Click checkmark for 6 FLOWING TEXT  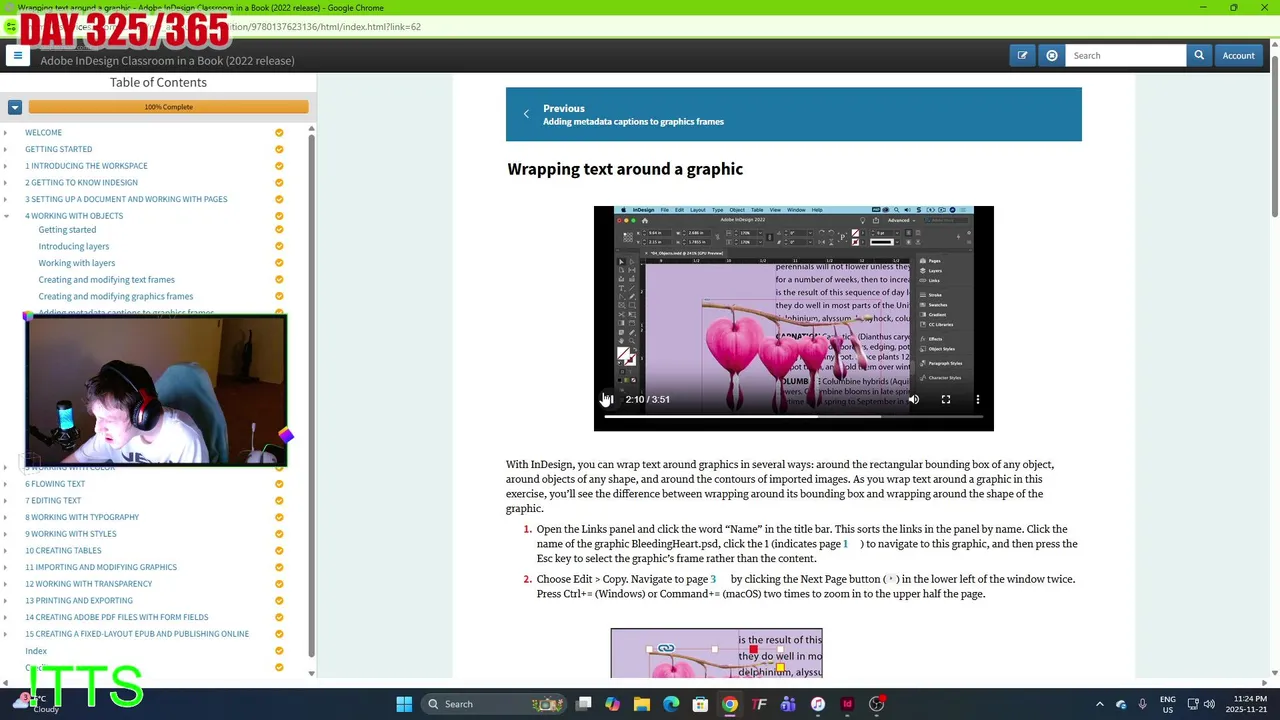(x=279, y=484)
